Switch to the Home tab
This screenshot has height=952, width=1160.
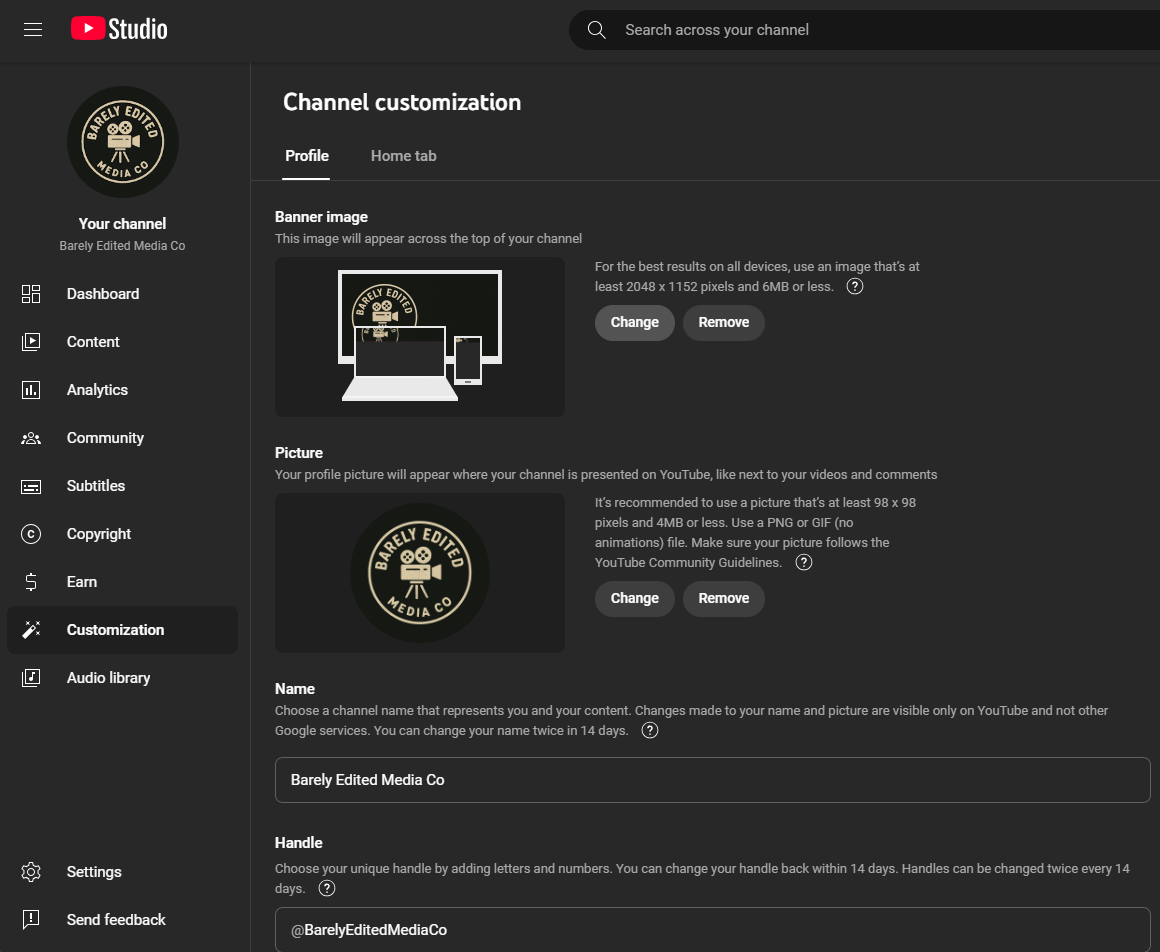403,156
